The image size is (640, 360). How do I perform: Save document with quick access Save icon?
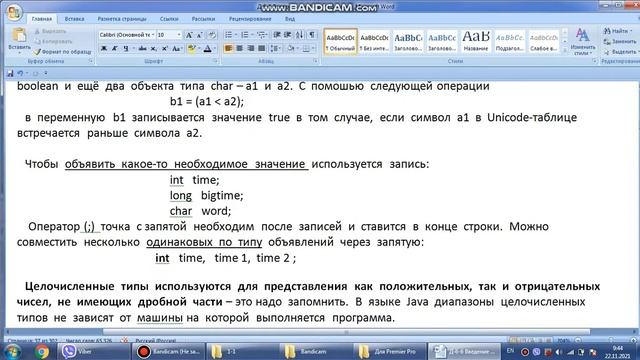[10, 73]
